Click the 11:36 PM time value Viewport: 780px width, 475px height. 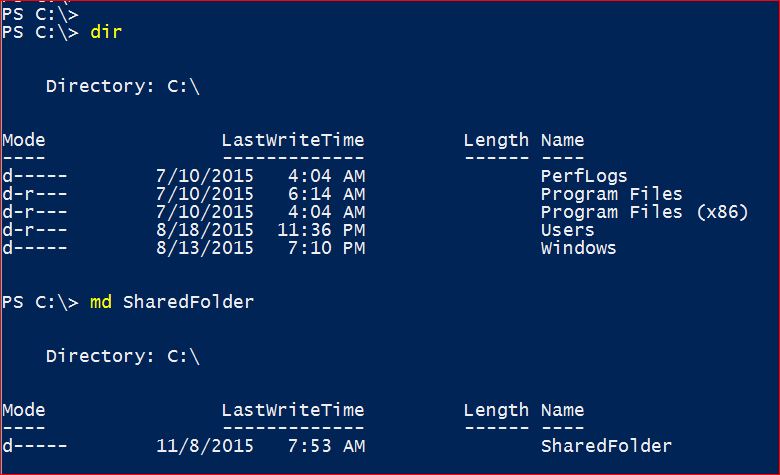pyautogui.click(x=321, y=230)
